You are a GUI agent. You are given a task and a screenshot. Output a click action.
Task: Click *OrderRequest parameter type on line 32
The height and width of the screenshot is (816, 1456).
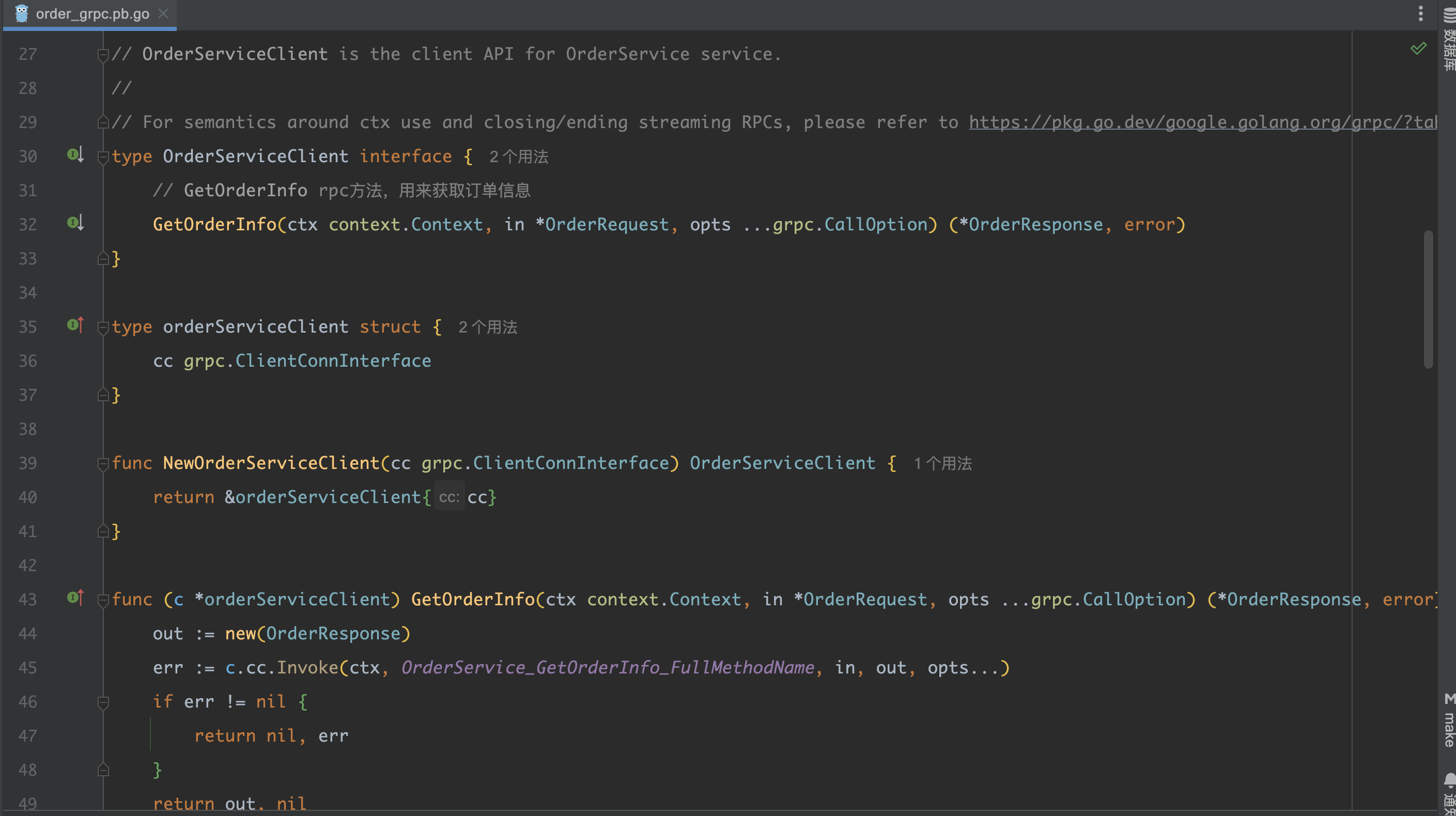[602, 224]
